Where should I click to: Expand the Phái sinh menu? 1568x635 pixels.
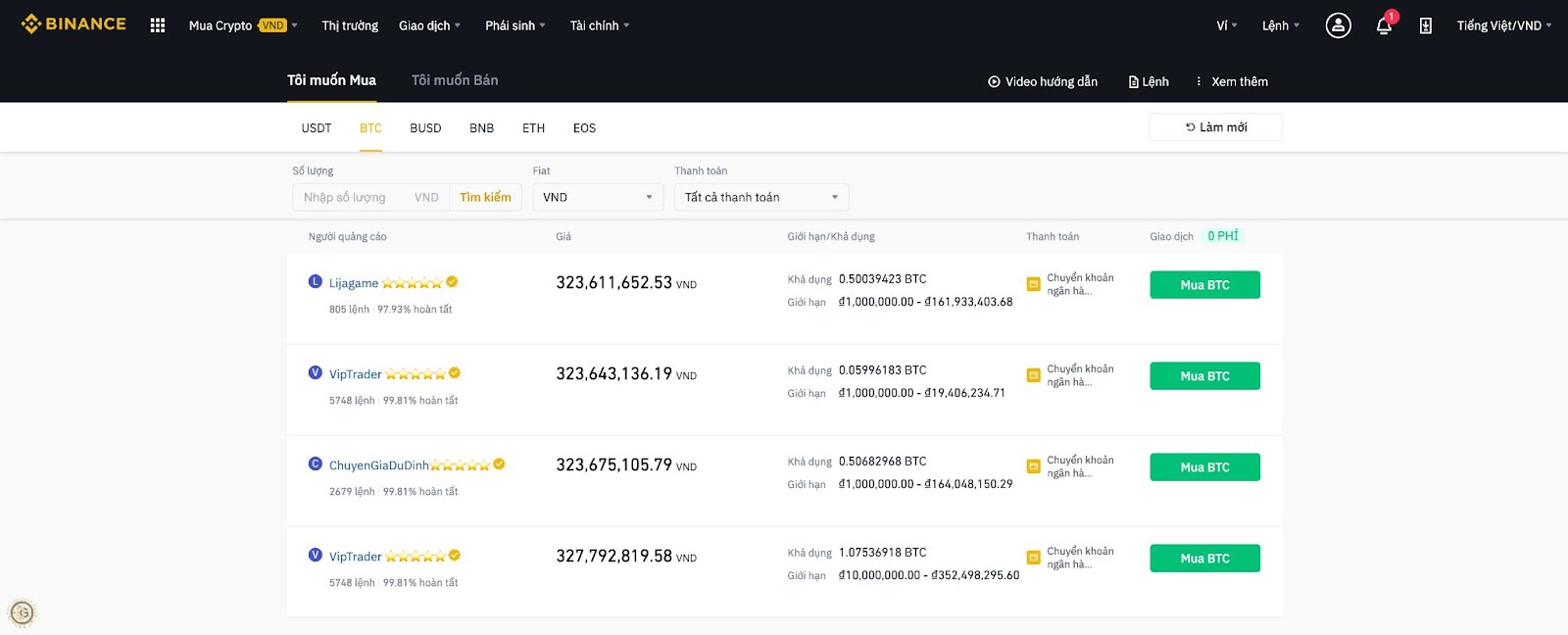(515, 25)
